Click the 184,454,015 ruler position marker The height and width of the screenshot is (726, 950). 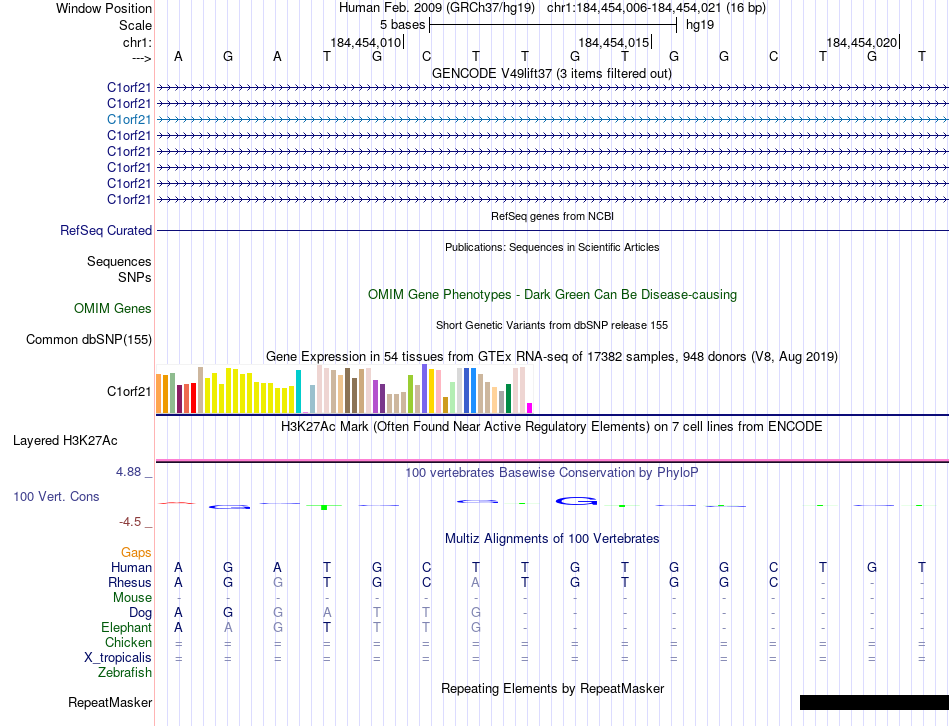point(614,42)
